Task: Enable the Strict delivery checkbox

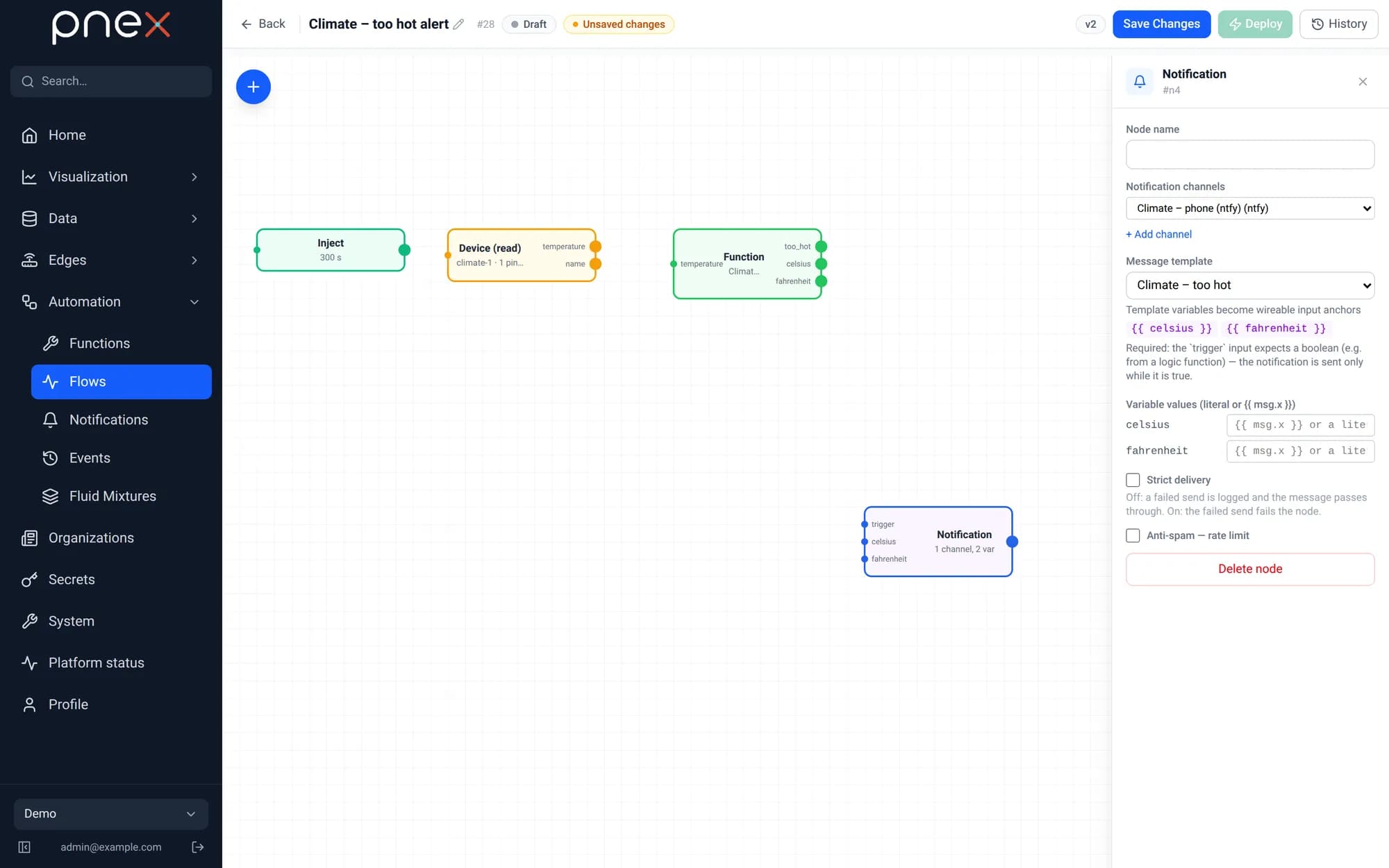Action: coord(1133,480)
